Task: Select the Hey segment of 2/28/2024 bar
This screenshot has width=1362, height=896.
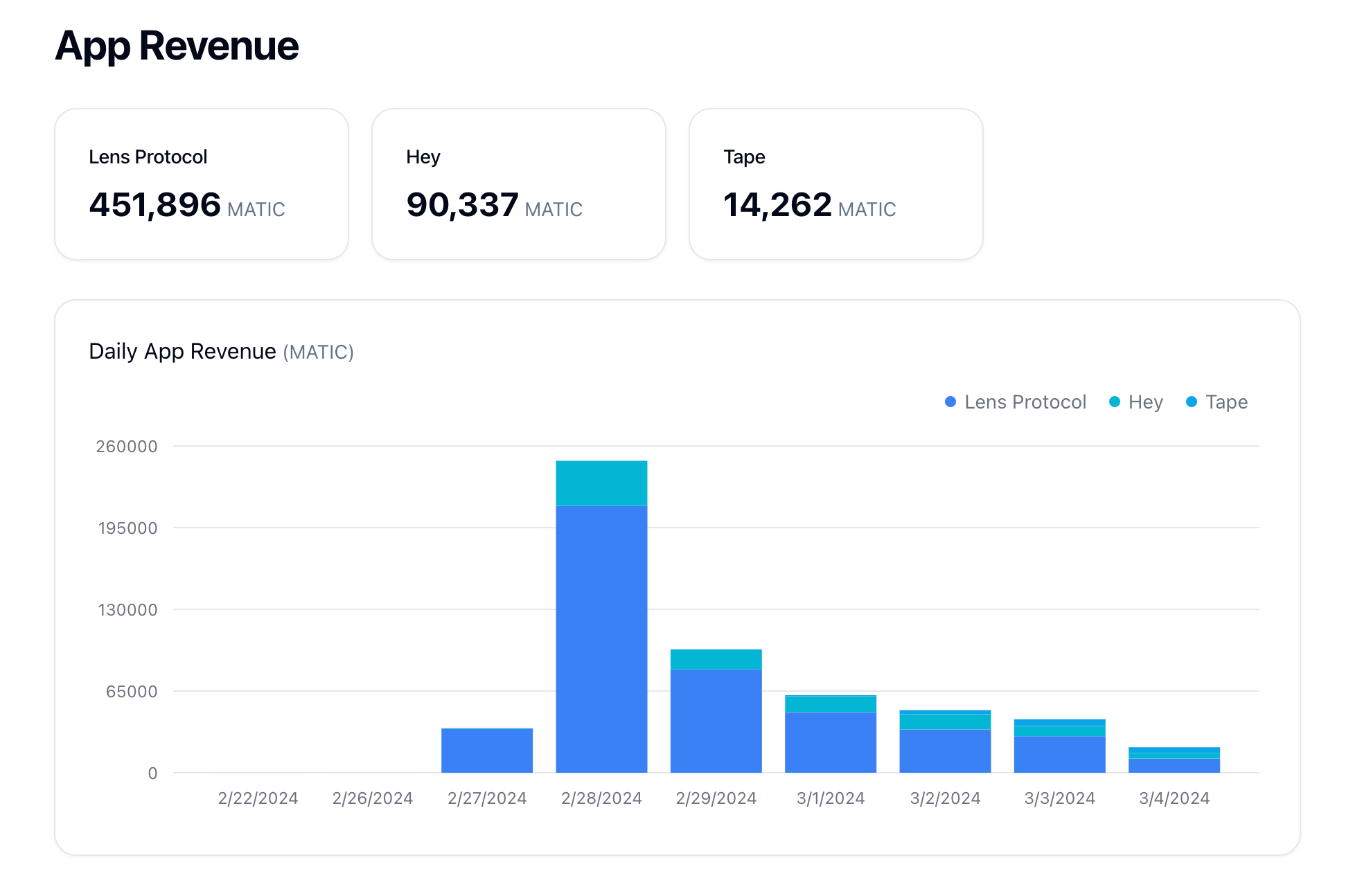Action: click(x=601, y=483)
